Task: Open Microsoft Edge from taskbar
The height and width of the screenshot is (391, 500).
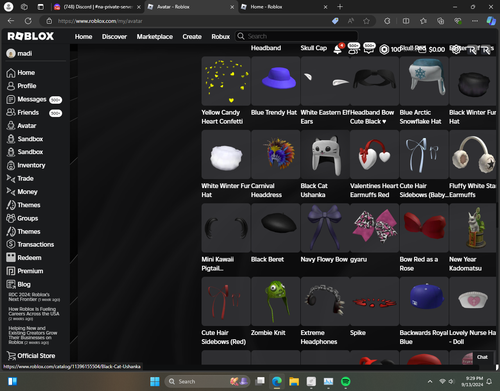Action: pos(277,381)
